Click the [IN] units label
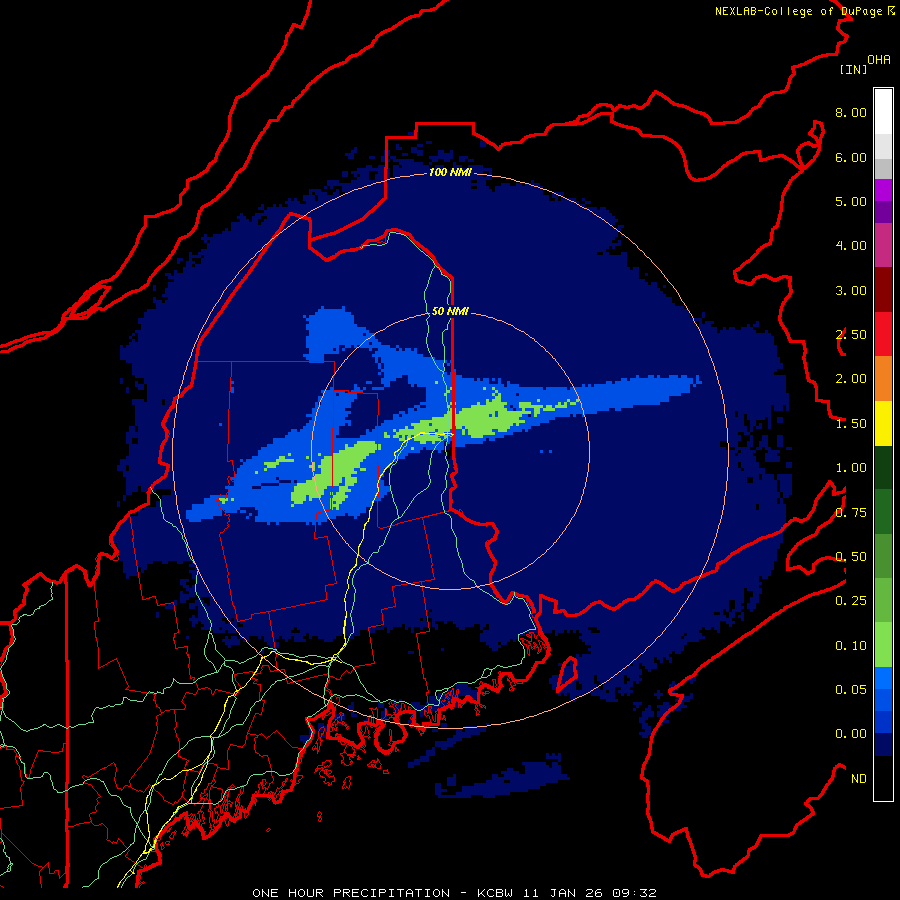 853,69
